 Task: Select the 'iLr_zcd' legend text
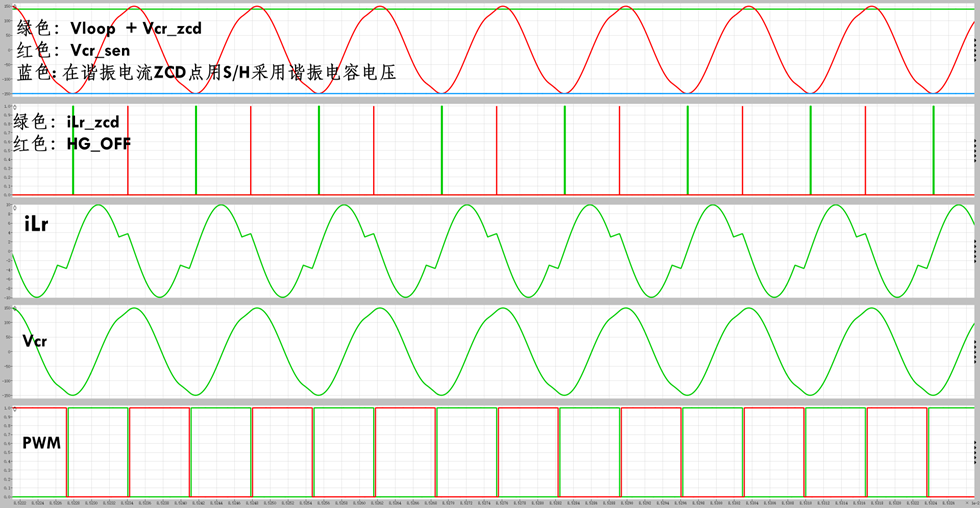coord(93,122)
